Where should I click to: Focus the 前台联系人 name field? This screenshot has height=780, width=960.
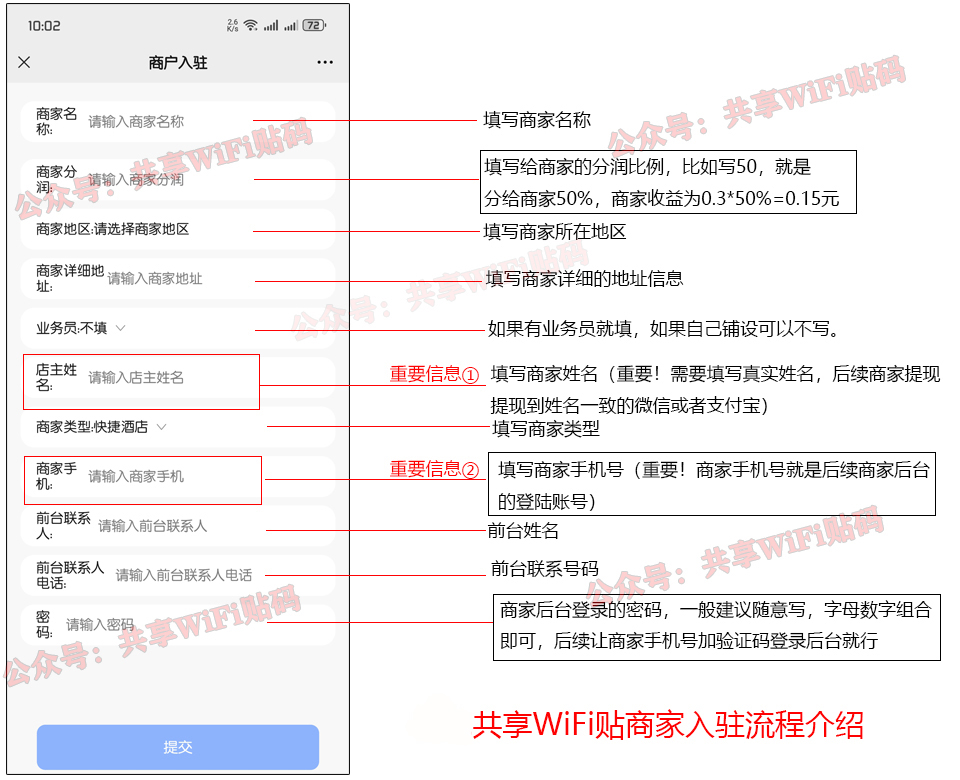[x=178, y=525]
